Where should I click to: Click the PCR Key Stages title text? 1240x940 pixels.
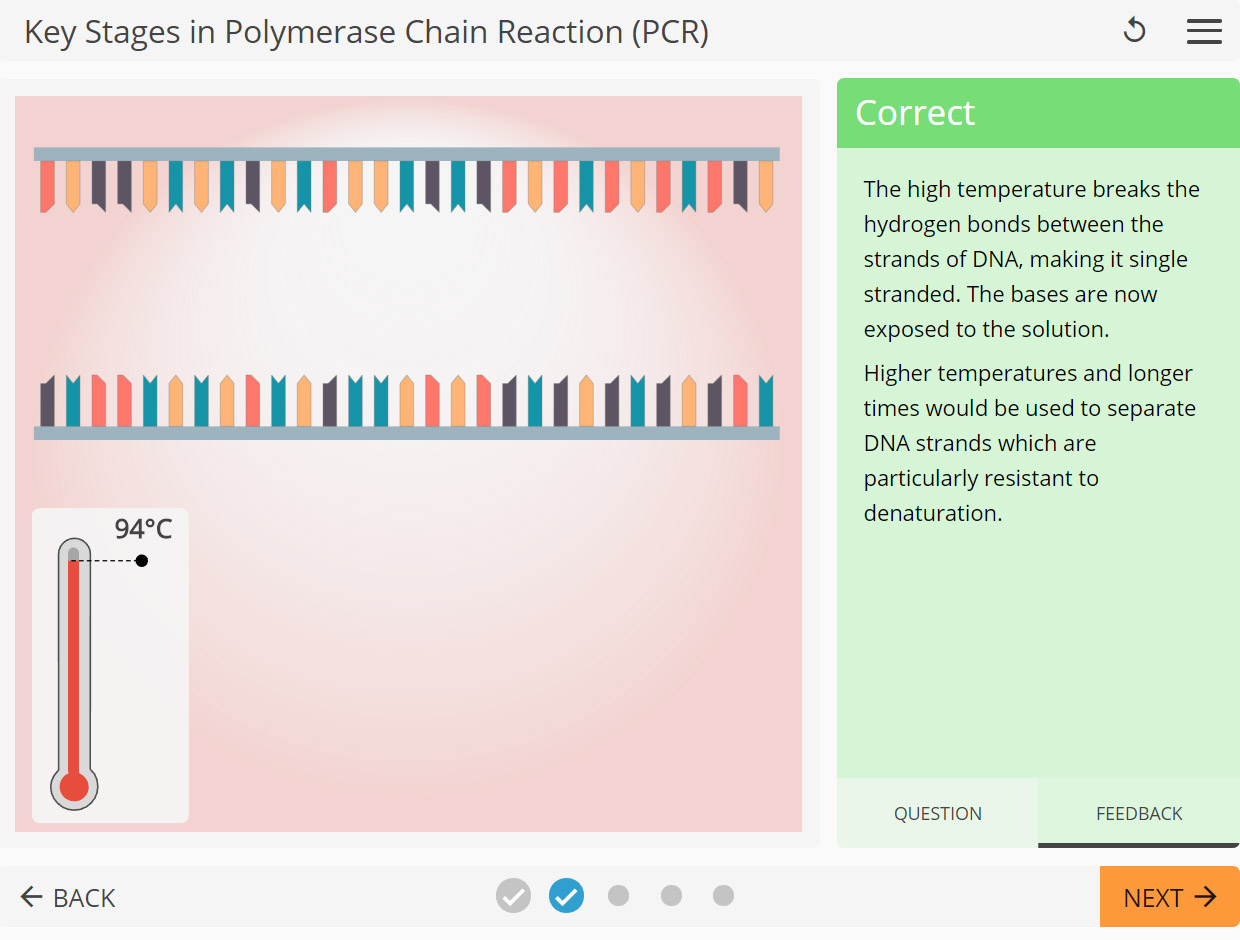366,32
